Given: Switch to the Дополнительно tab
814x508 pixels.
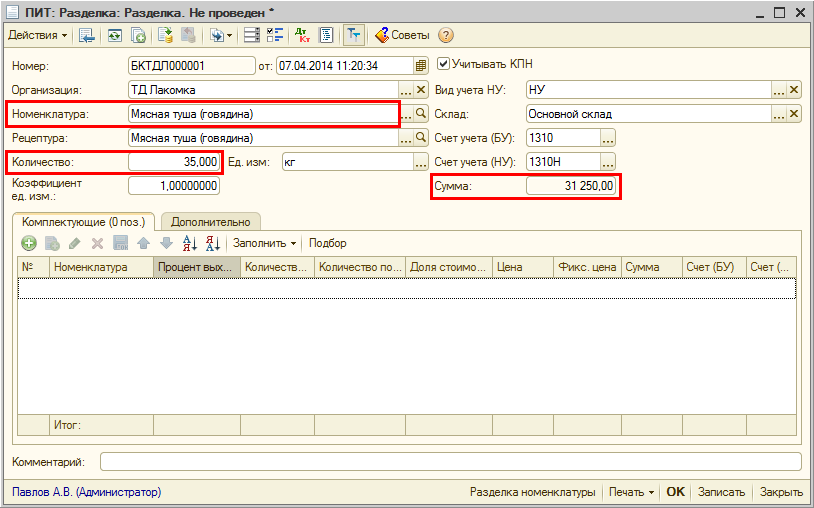Looking at the screenshot, I should tap(210, 221).
